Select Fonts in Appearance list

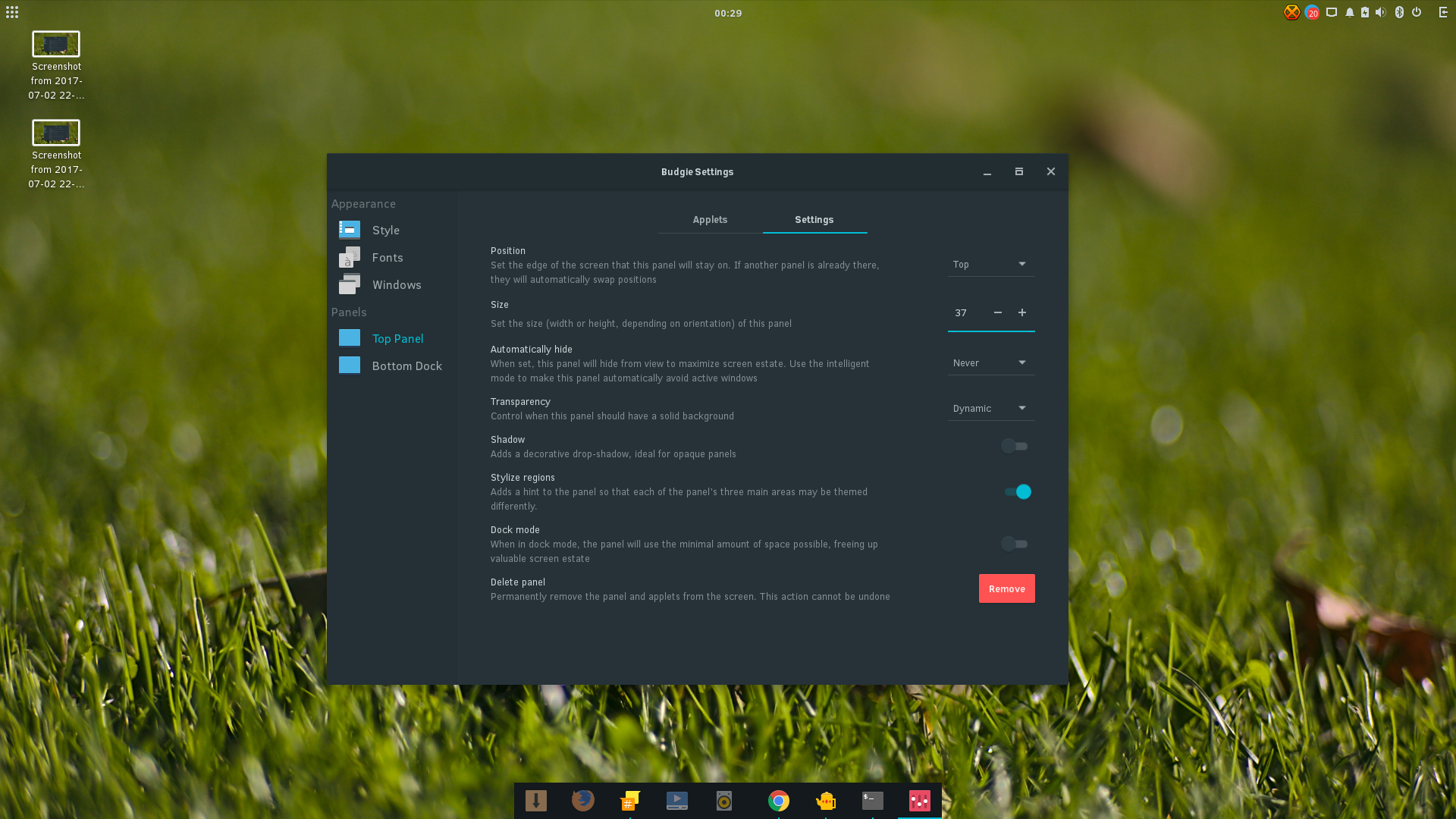click(x=391, y=257)
